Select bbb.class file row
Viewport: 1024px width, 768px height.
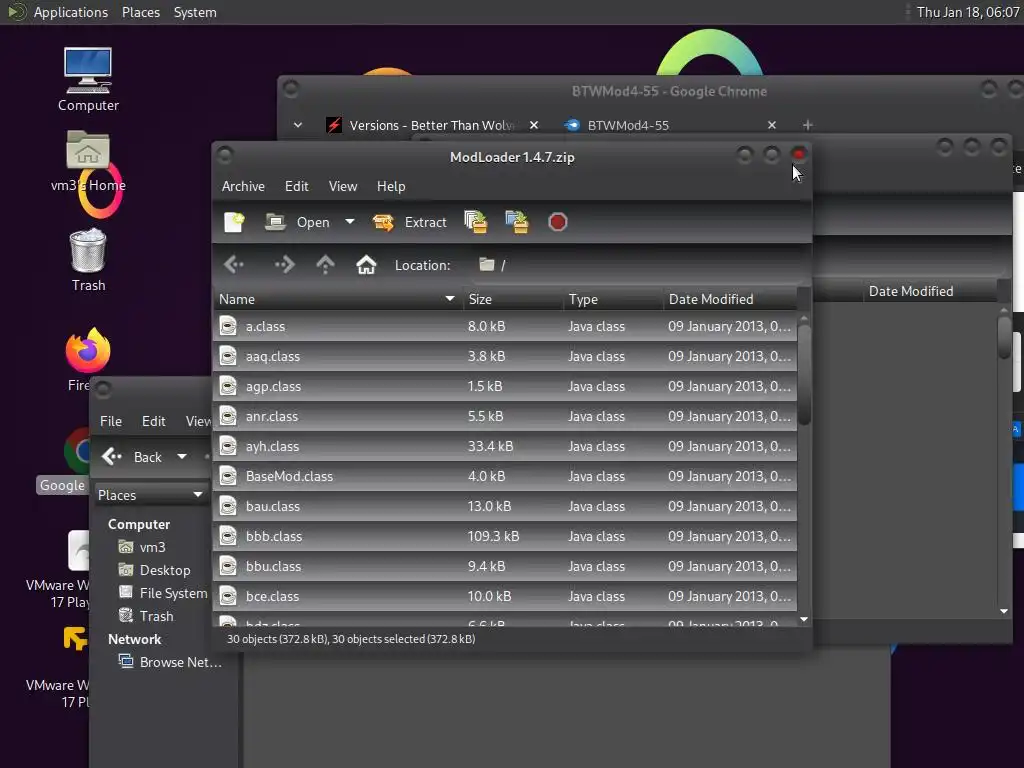(x=504, y=536)
